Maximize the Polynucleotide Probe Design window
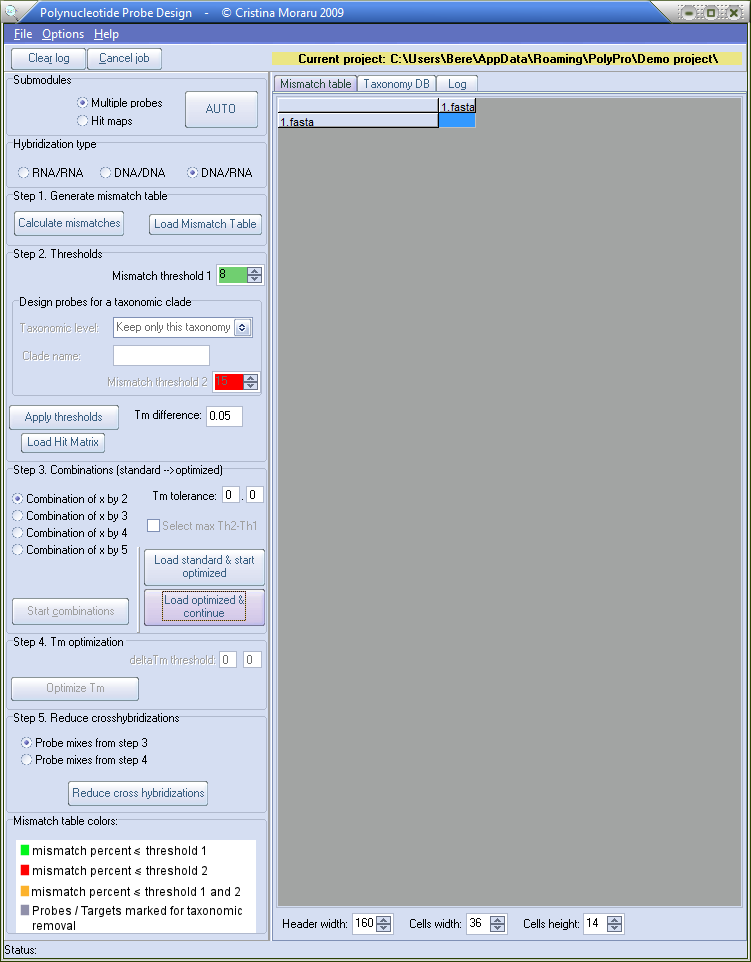 pos(711,12)
